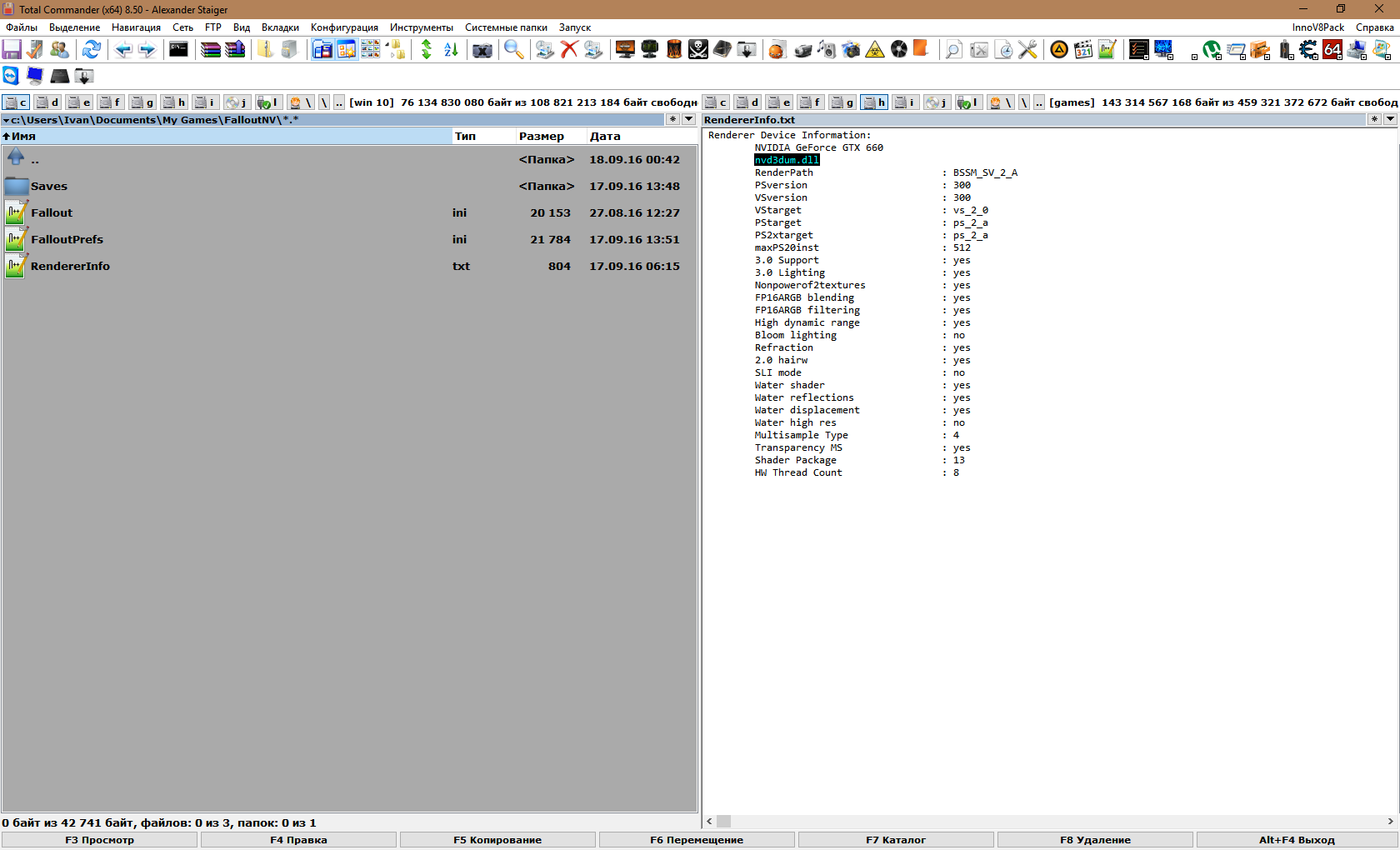Click the yellow biohazard warning icon
The image size is (1400, 850).
point(875,50)
